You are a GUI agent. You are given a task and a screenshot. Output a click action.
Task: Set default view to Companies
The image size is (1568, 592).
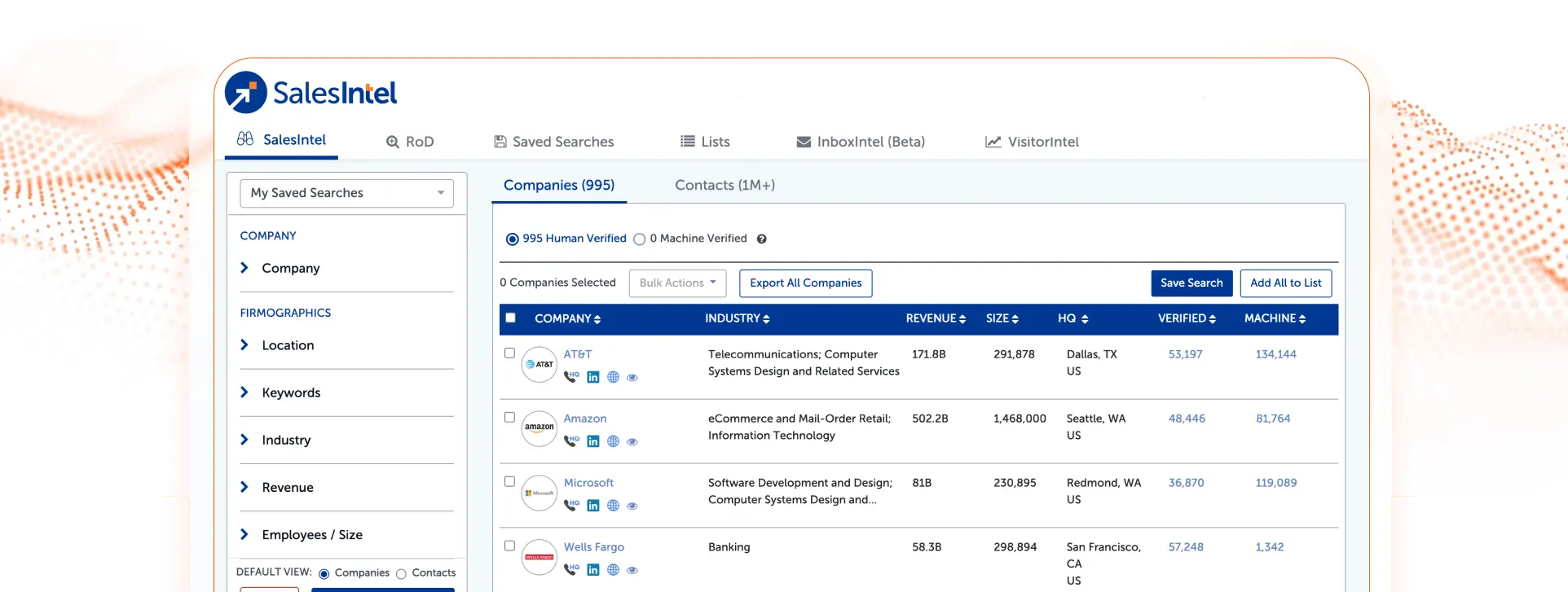click(x=324, y=574)
